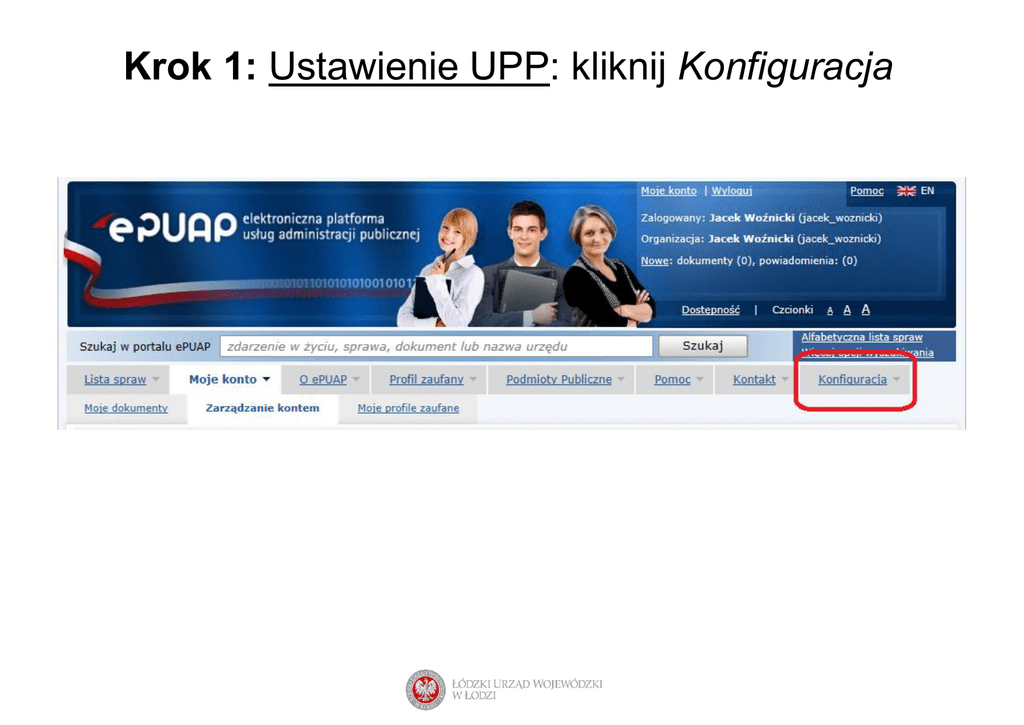Focus the ePUAP portal search field
Viewport: 1024px width, 725px height.
[x=436, y=347]
